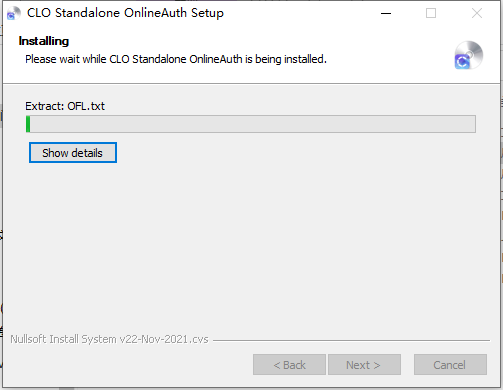Click the greyed-out Back button
503x390 pixels.
[289, 365]
